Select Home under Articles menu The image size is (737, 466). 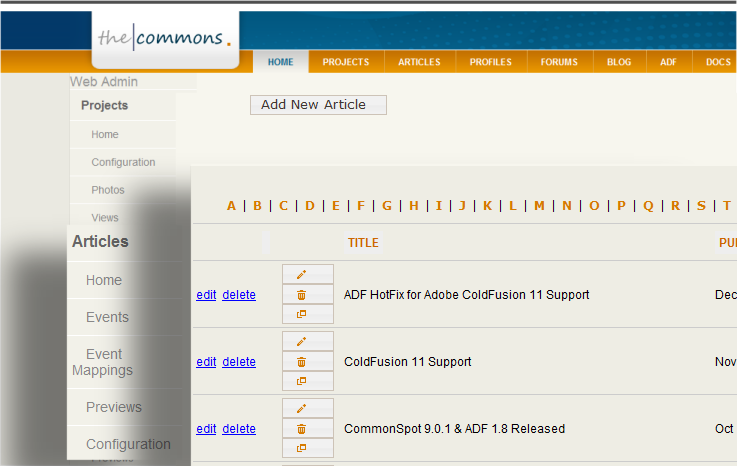tap(104, 280)
